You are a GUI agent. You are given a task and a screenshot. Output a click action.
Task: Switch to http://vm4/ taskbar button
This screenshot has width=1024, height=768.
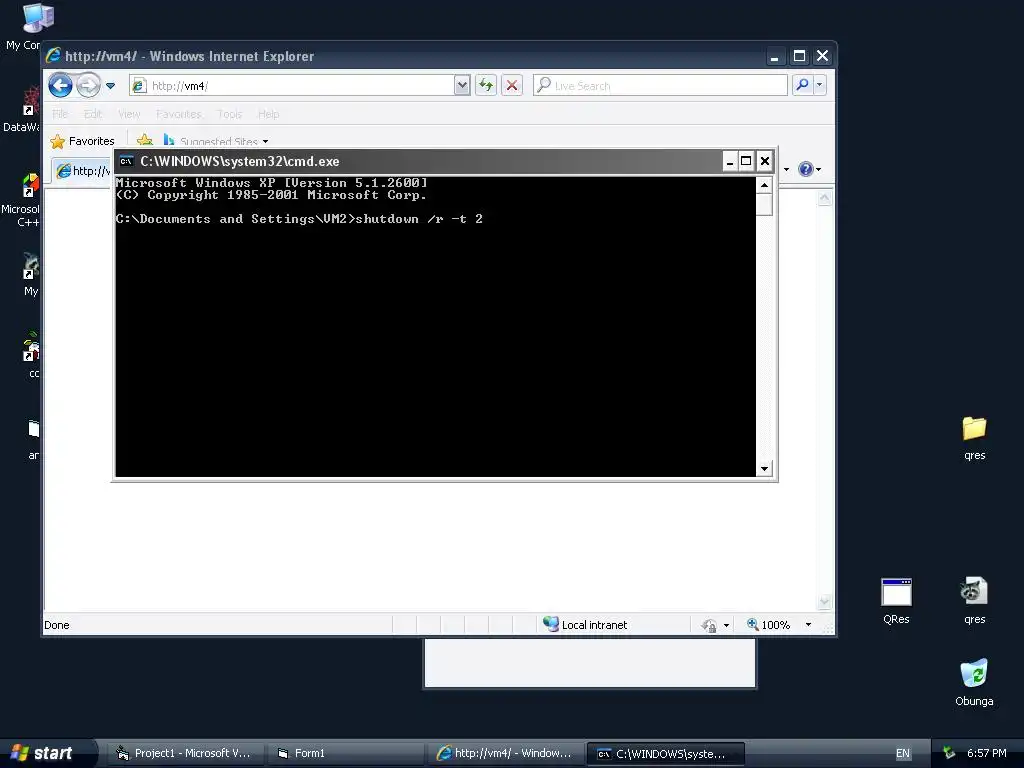tap(504, 753)
